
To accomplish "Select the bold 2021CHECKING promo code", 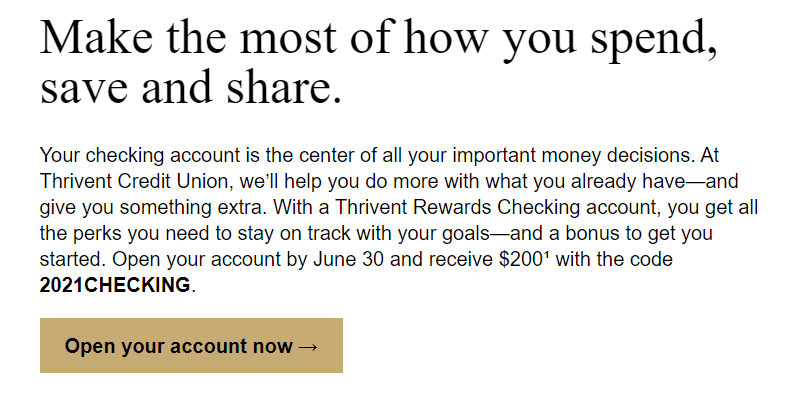I will [115, 285].
